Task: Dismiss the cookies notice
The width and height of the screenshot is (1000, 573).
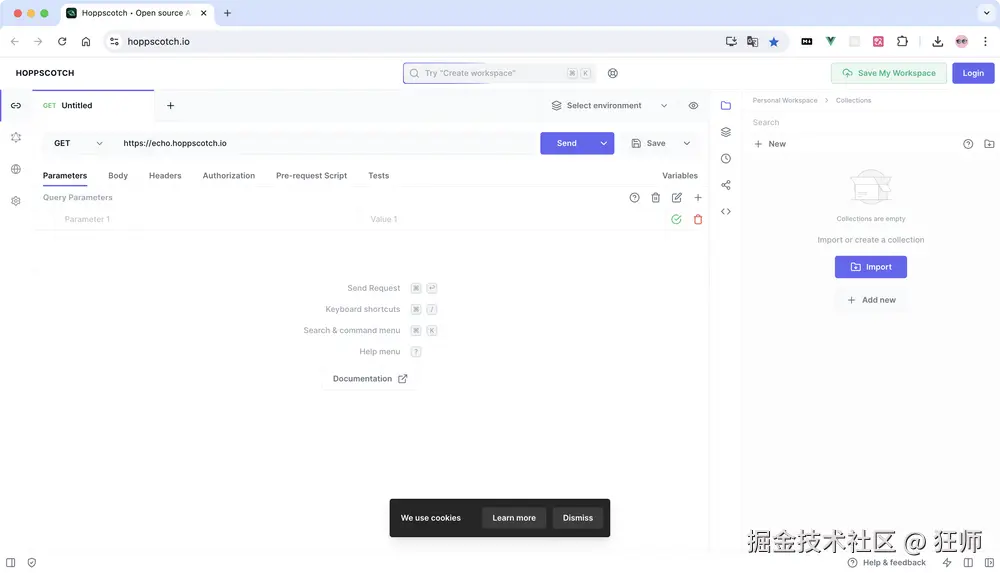Action: click(578, 518)
